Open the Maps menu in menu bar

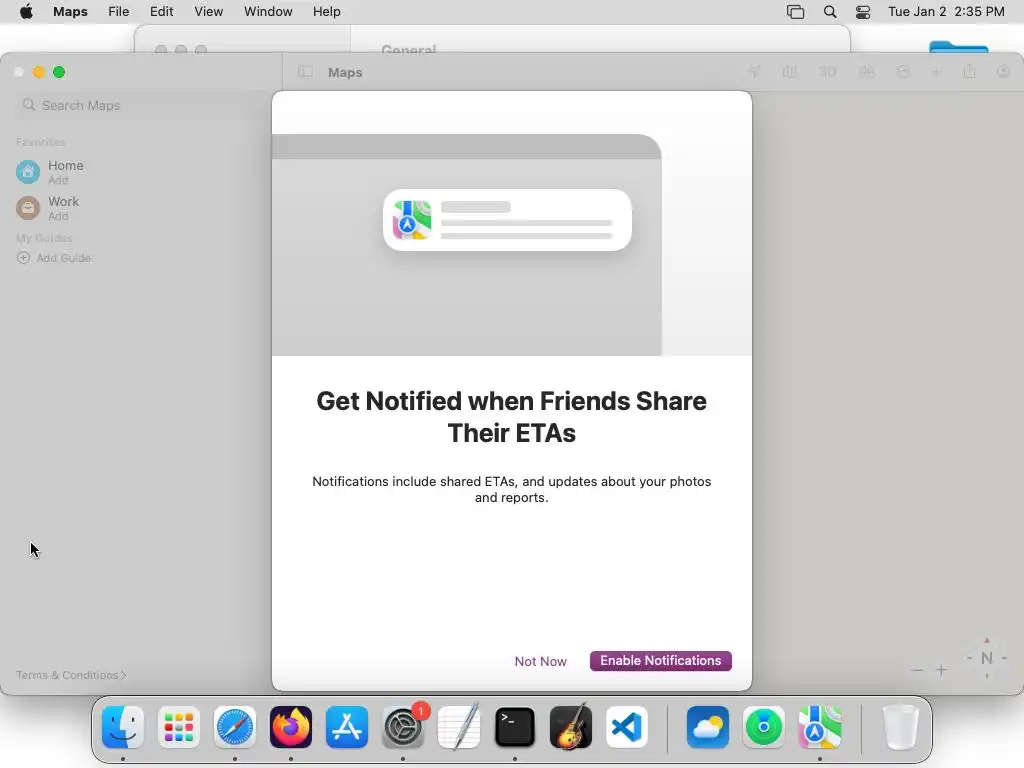click(x=70, y=12)
